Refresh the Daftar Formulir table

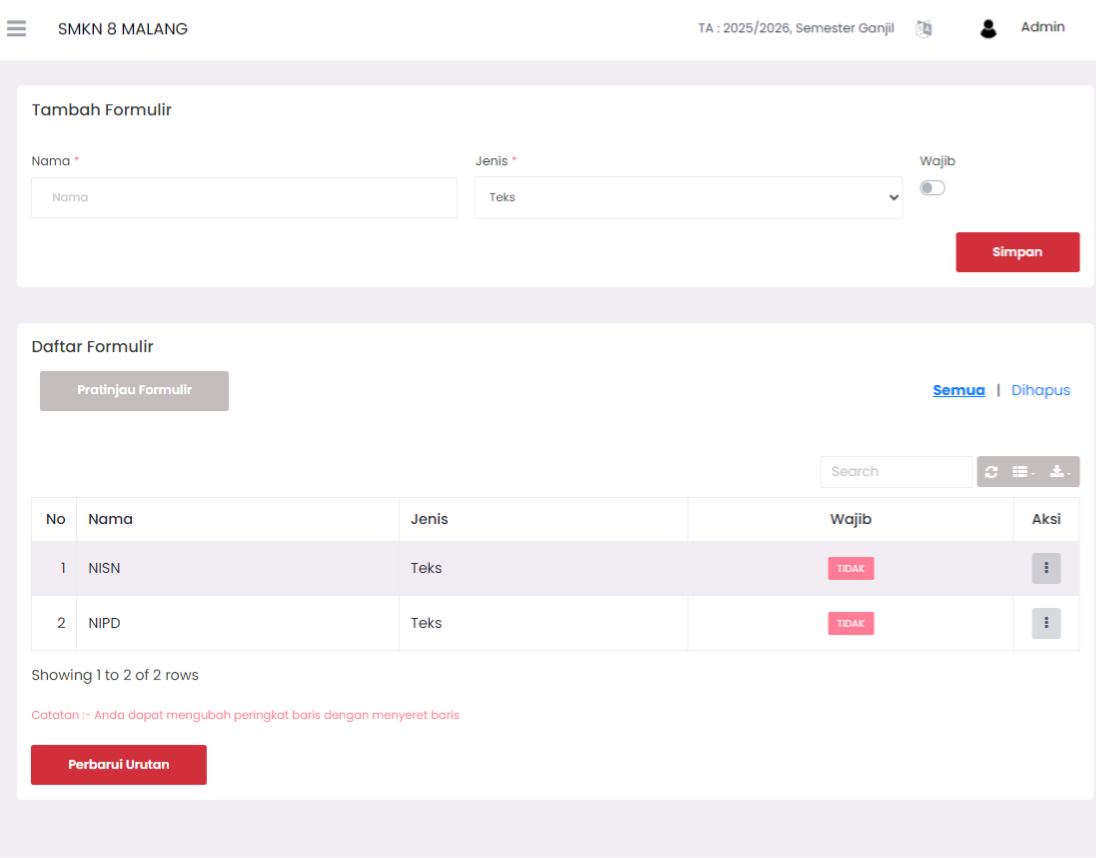(x=991, y=472)
